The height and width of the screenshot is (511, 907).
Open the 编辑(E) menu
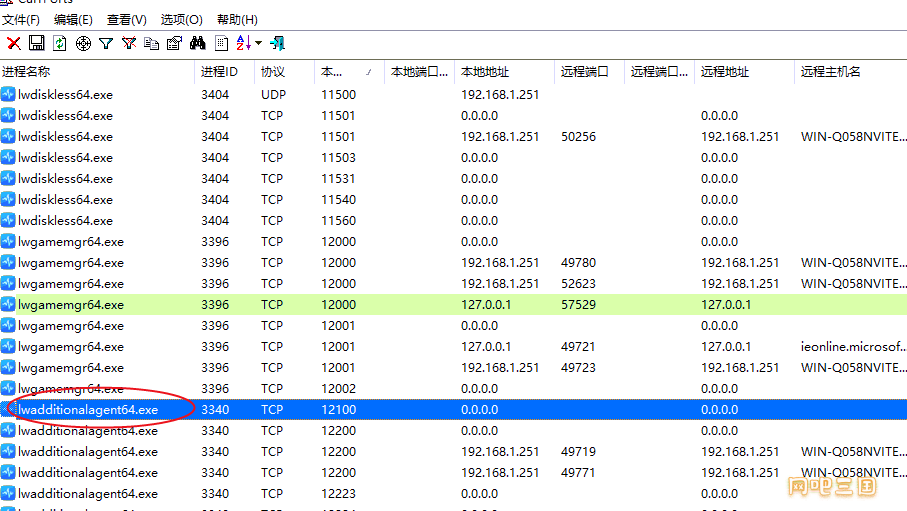point(73,20)
